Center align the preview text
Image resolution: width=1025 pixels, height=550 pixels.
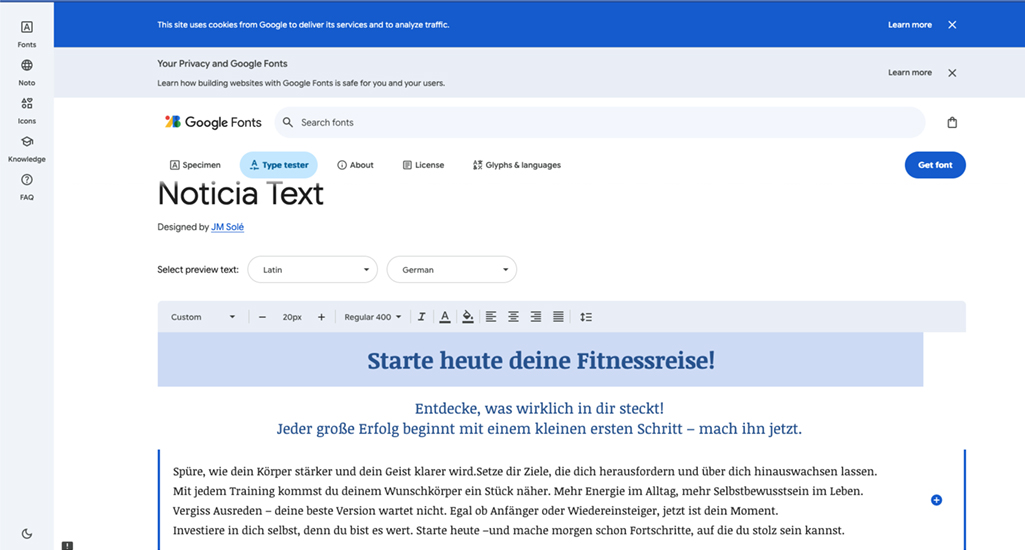[x=513, y=317]
